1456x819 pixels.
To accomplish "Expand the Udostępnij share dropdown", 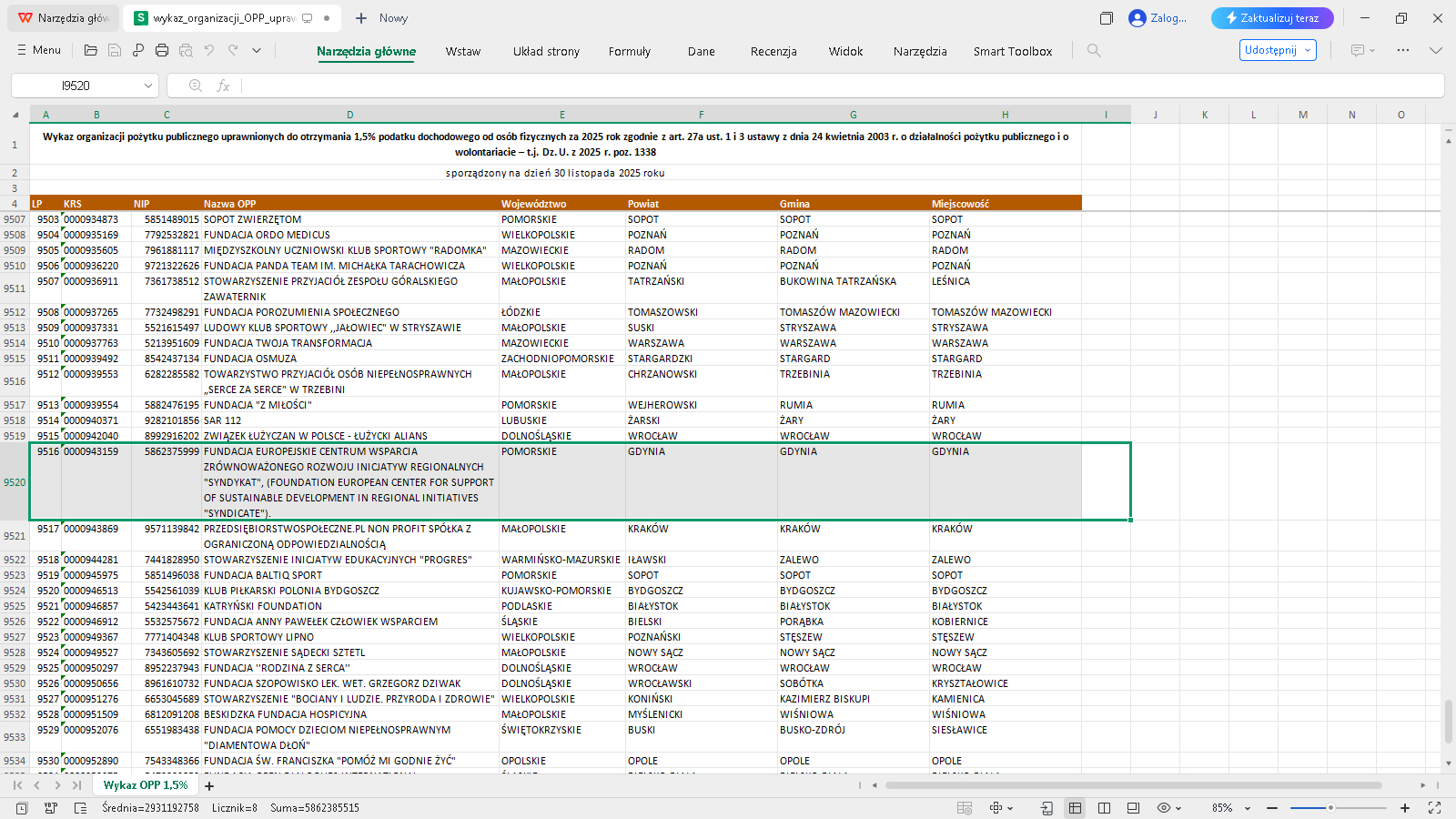I will 1309,50.
